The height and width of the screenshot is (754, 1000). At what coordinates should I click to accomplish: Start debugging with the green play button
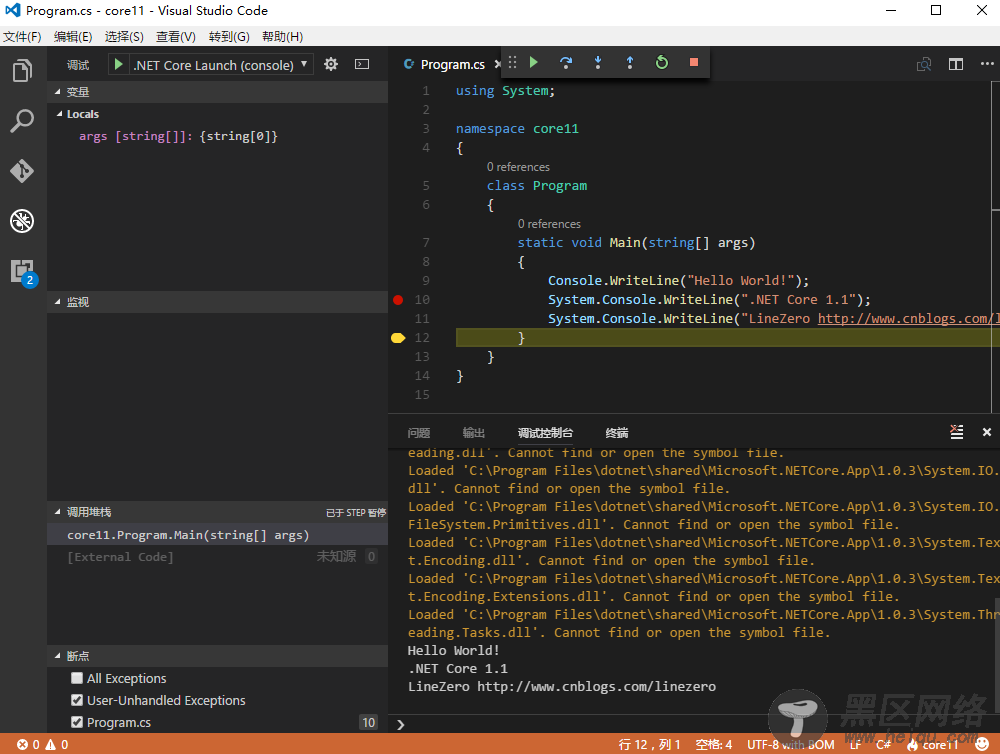coord(118,64)
